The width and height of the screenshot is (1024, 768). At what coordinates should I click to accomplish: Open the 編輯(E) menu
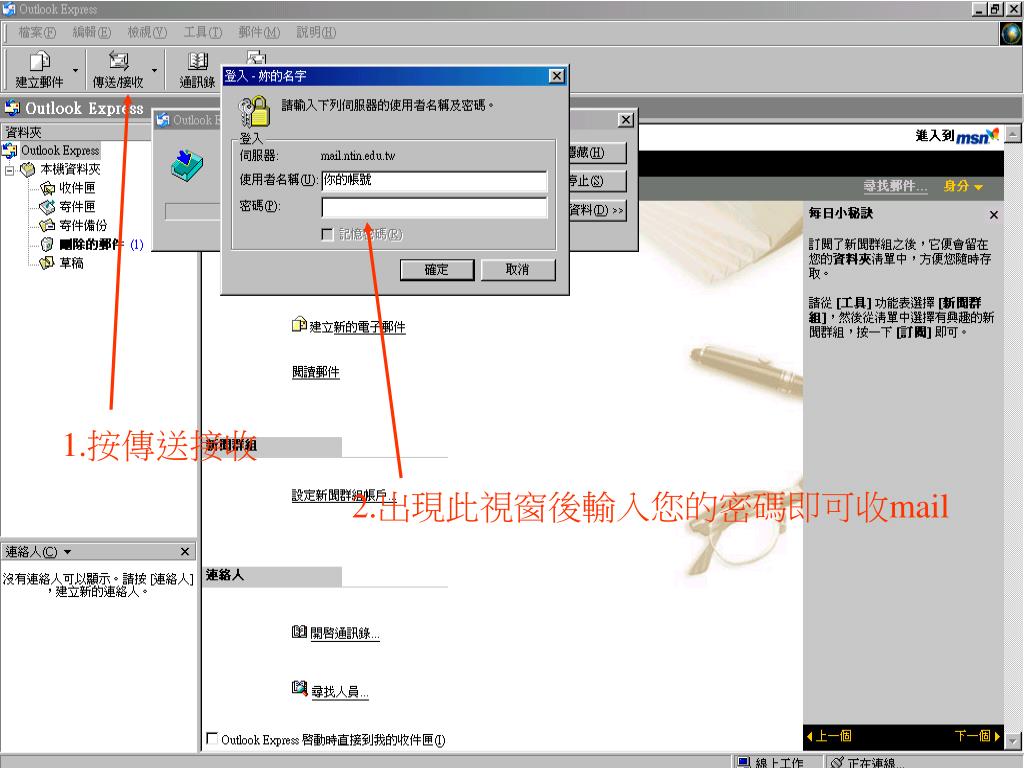click(x=91, y=32)
